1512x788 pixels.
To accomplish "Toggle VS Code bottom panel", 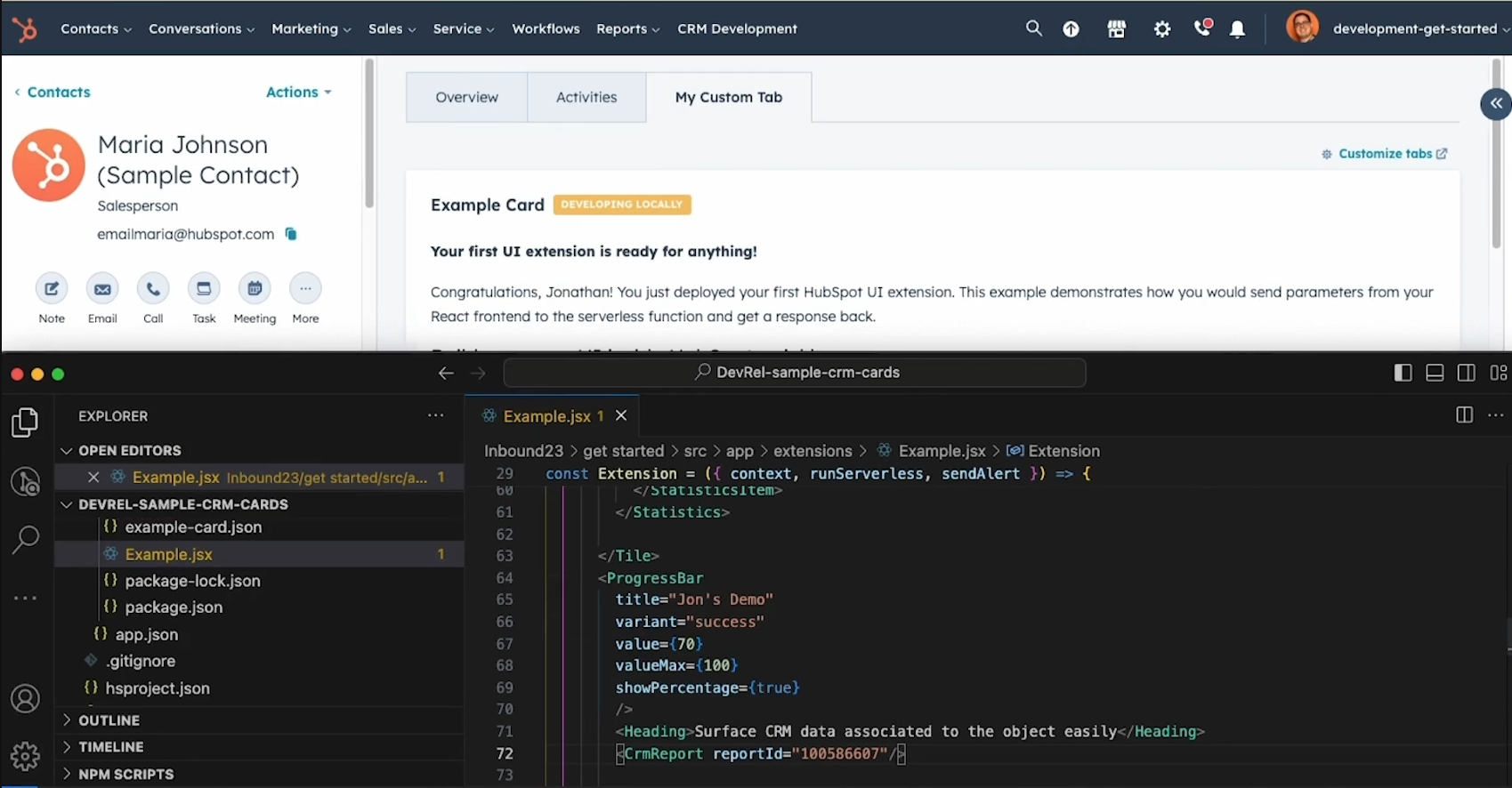I will pos(1435,373).
